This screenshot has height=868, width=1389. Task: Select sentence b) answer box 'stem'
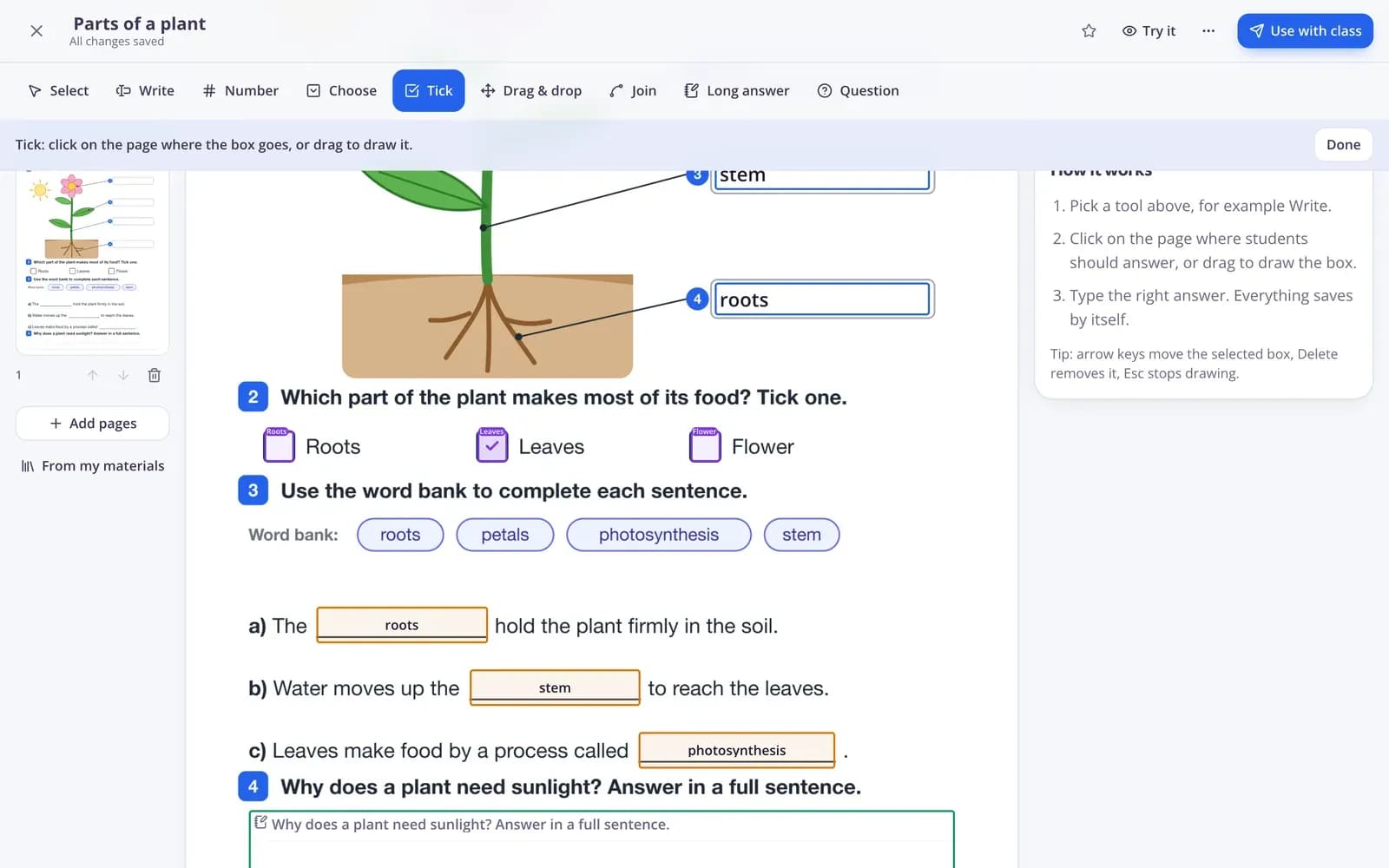[555, 687]
